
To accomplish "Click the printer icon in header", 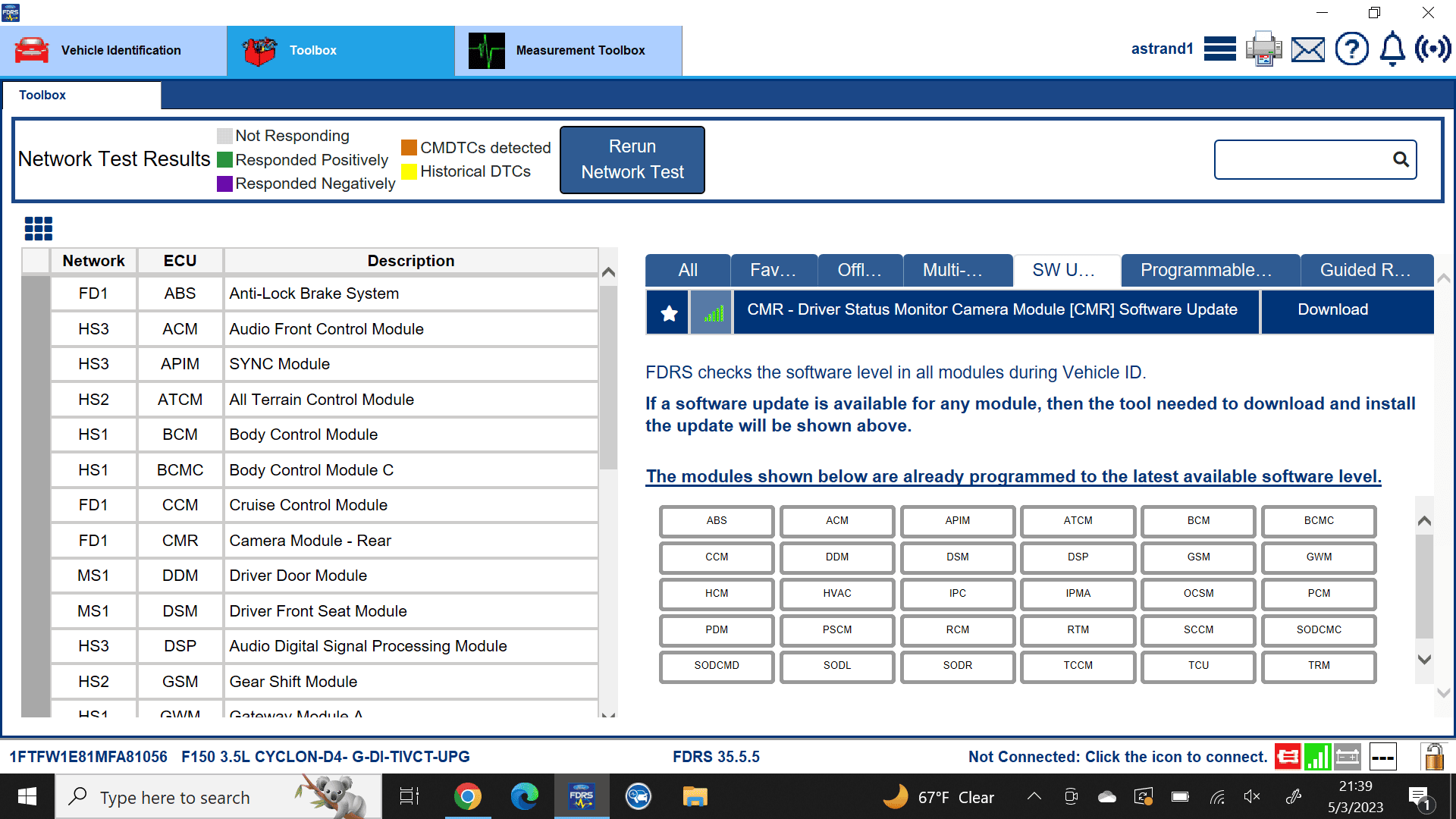I will click(1263, 49).
